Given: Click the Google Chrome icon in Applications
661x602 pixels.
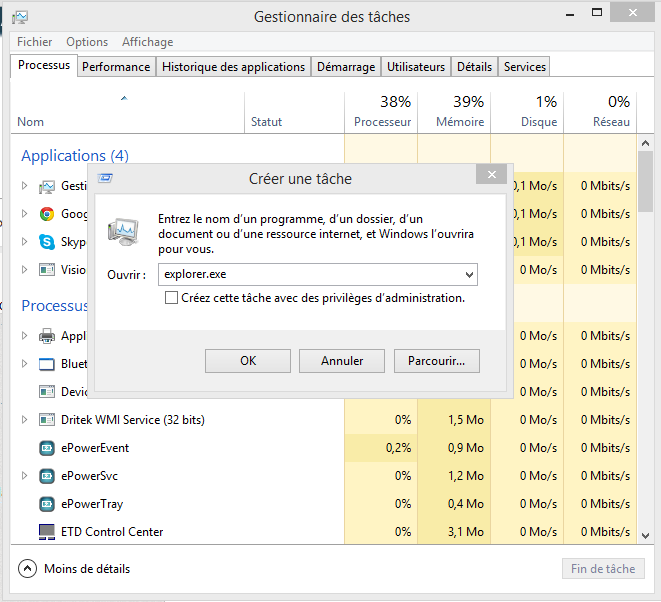Looking at the screenshot, I should [47, 214].
